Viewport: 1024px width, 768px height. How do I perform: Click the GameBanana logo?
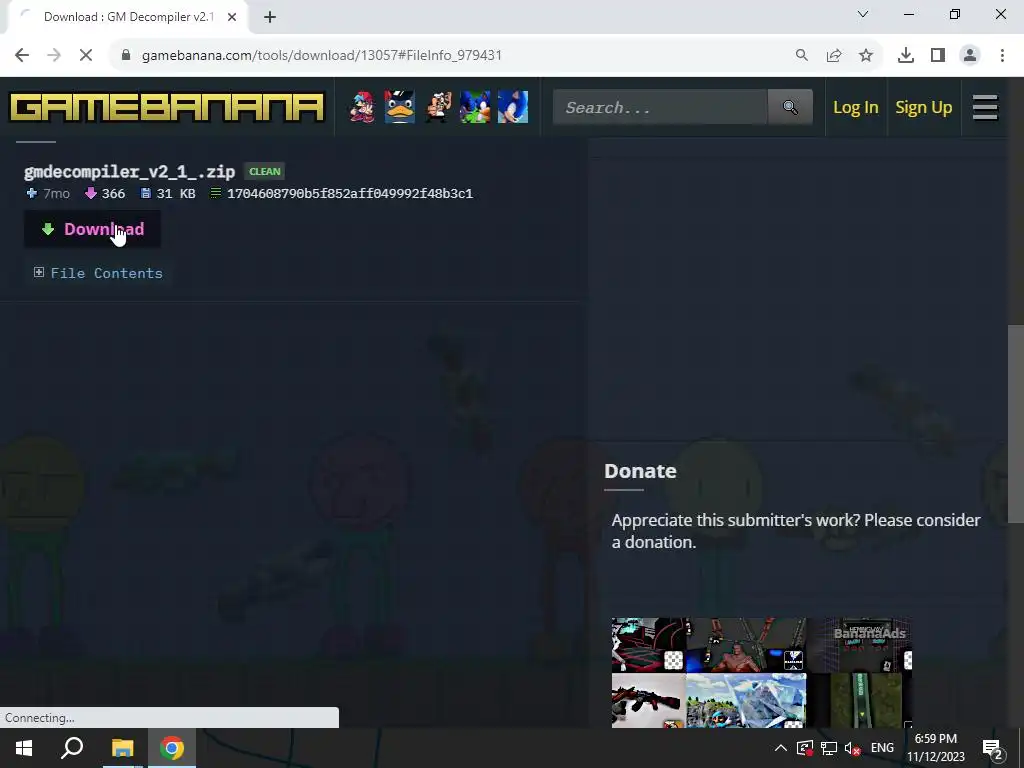[167, 107]
